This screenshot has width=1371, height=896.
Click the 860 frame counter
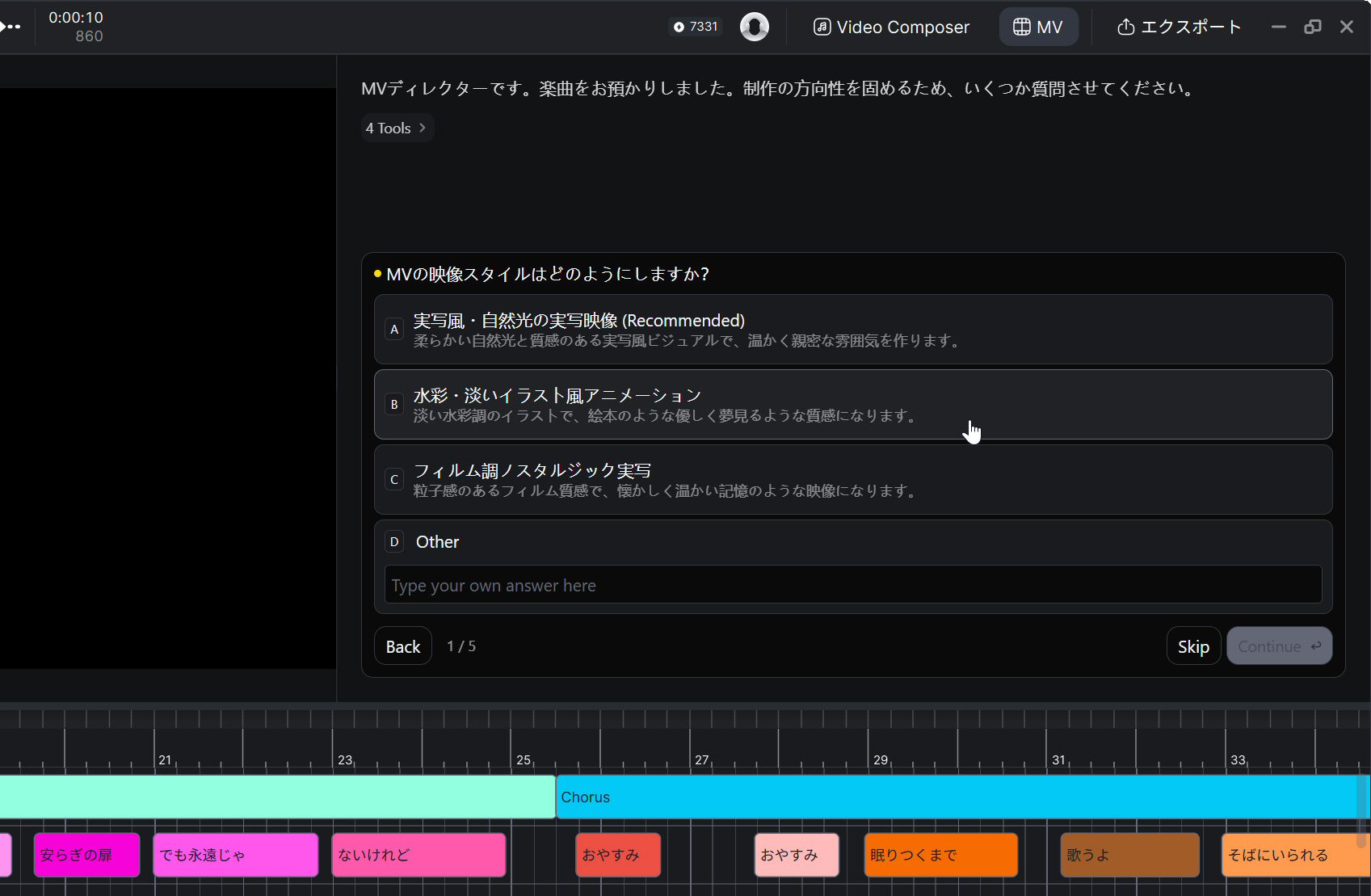(x=89, y=36)
